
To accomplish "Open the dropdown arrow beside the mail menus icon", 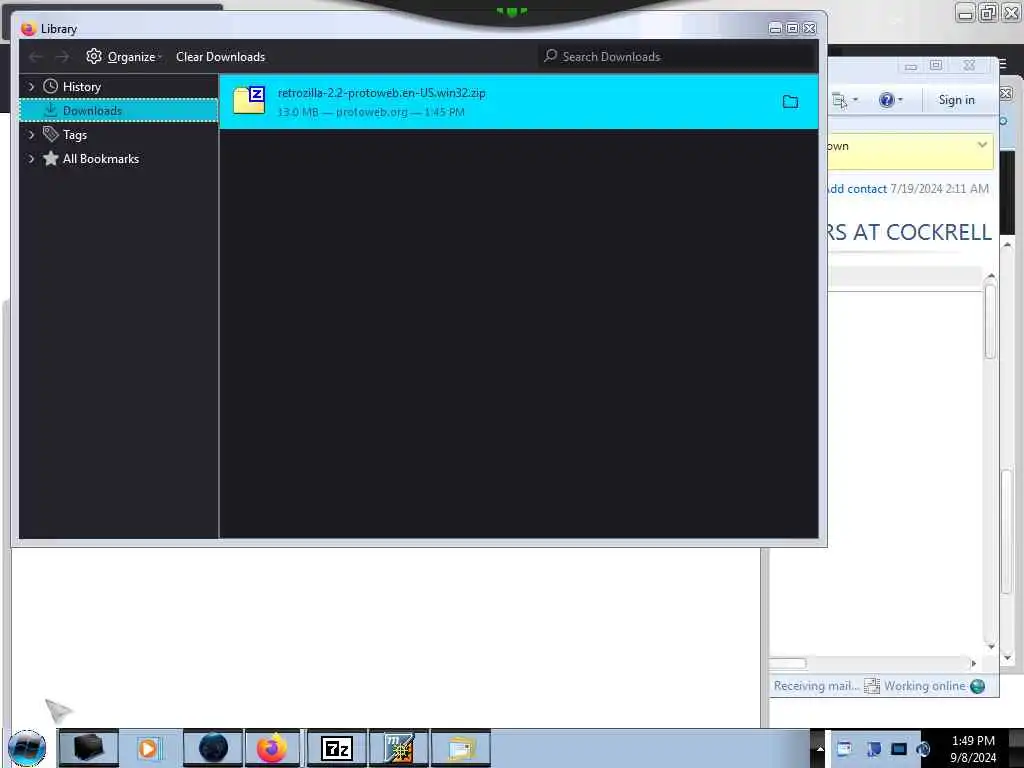I will click(x=856, y=100).
